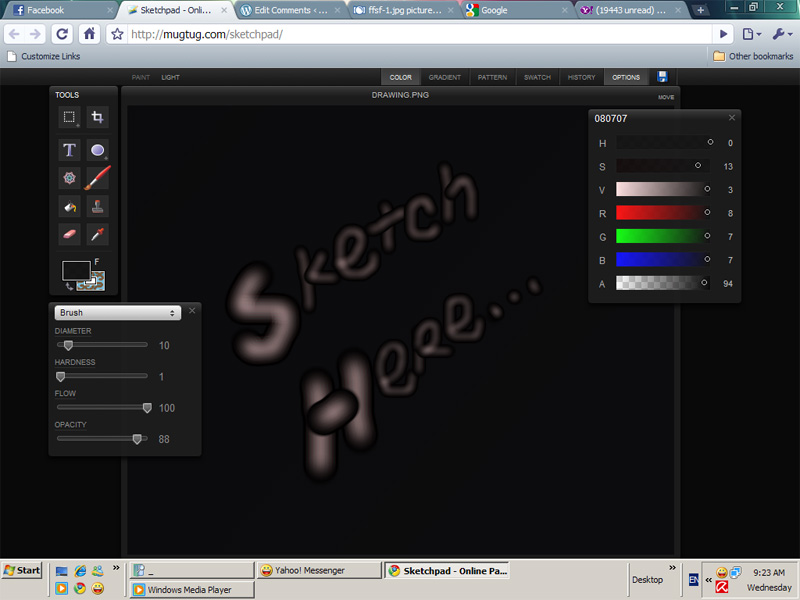Open the Brush type dropdown
The image size is (800, 600).
click(x=117, y=312)
